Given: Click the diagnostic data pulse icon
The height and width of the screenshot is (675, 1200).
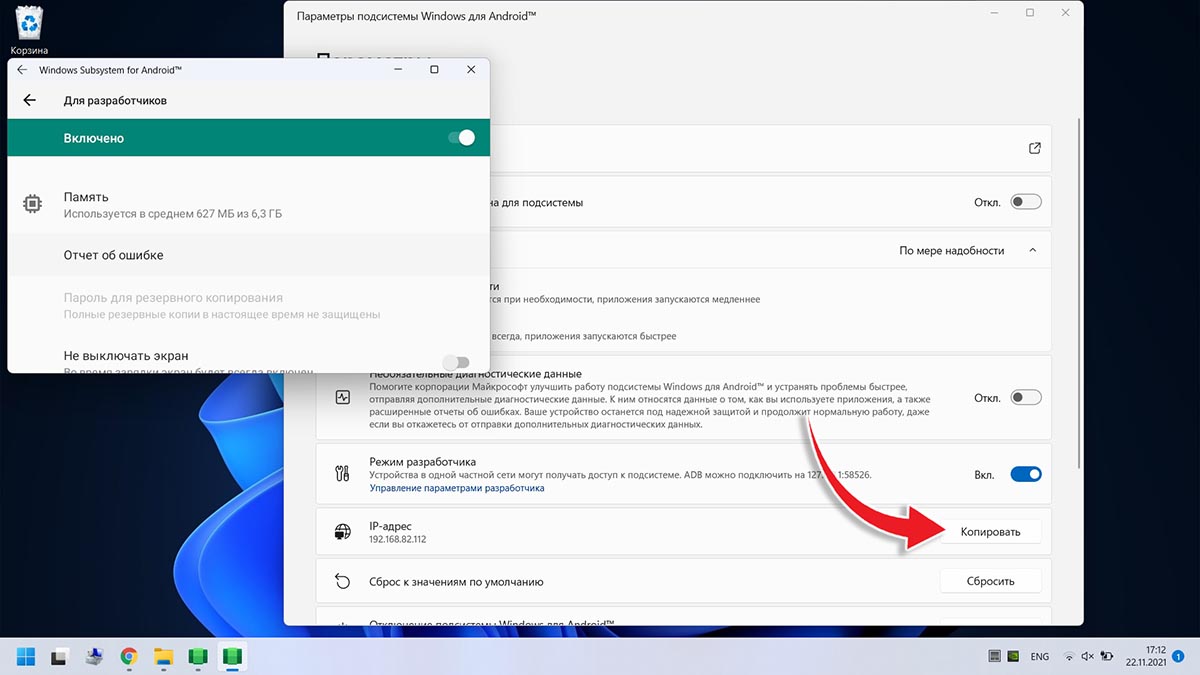Looking at the screenshot, I should pyautogui.click(x=342, y=397).
